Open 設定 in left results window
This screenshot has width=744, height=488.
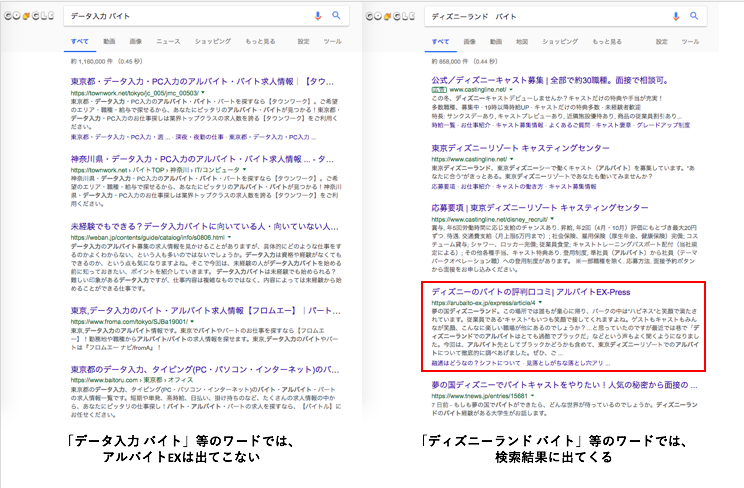(304, 41)
